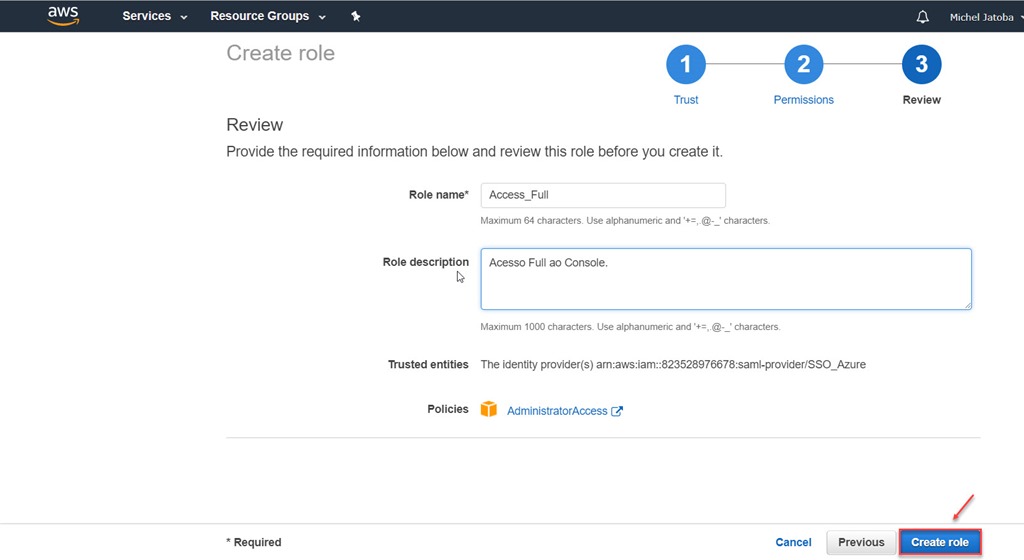Click the Create role button
The image size is (1024, 560).
point(940,542)
